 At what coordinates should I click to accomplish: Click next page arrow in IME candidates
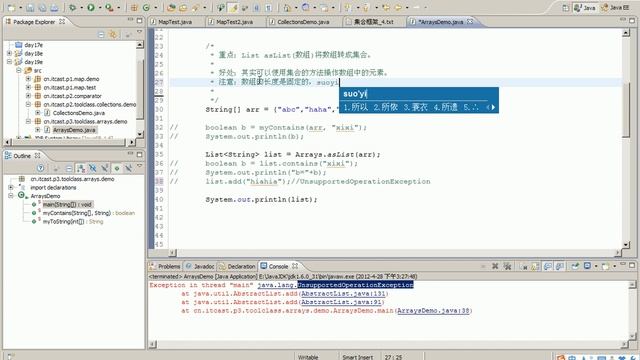(493, 107)
